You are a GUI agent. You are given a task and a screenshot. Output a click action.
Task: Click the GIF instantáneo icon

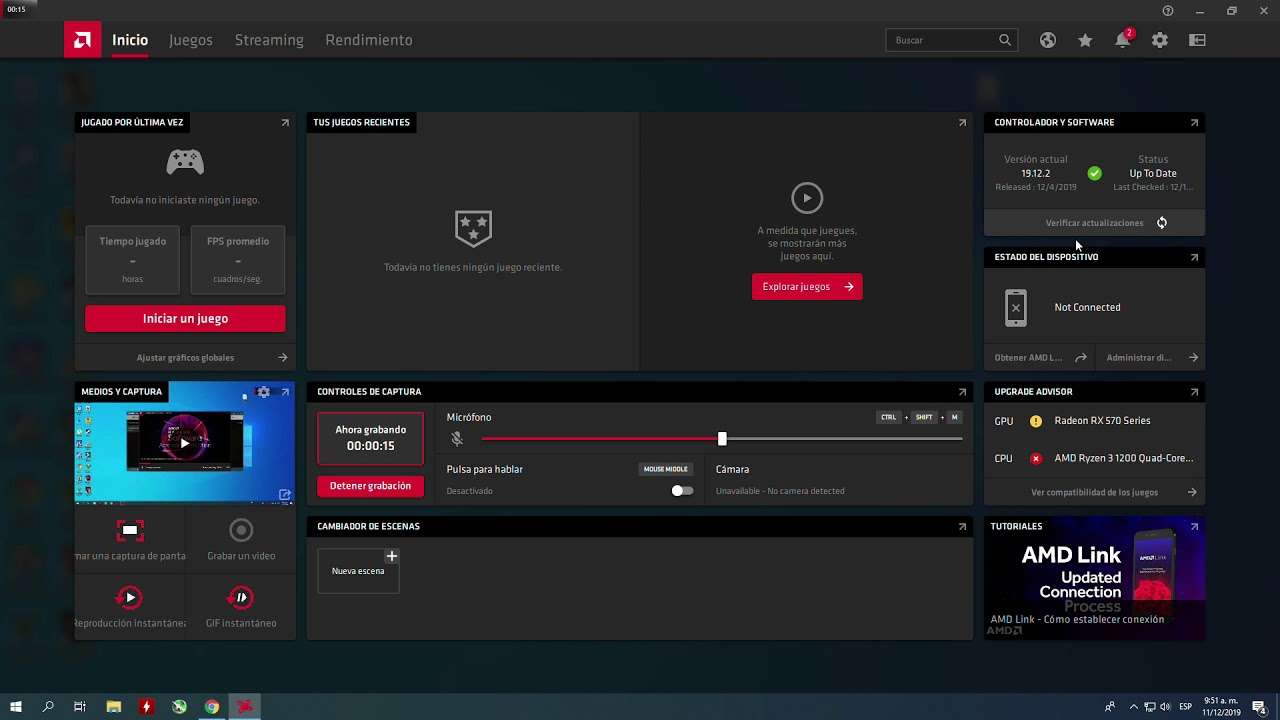[x=241, y=597]
